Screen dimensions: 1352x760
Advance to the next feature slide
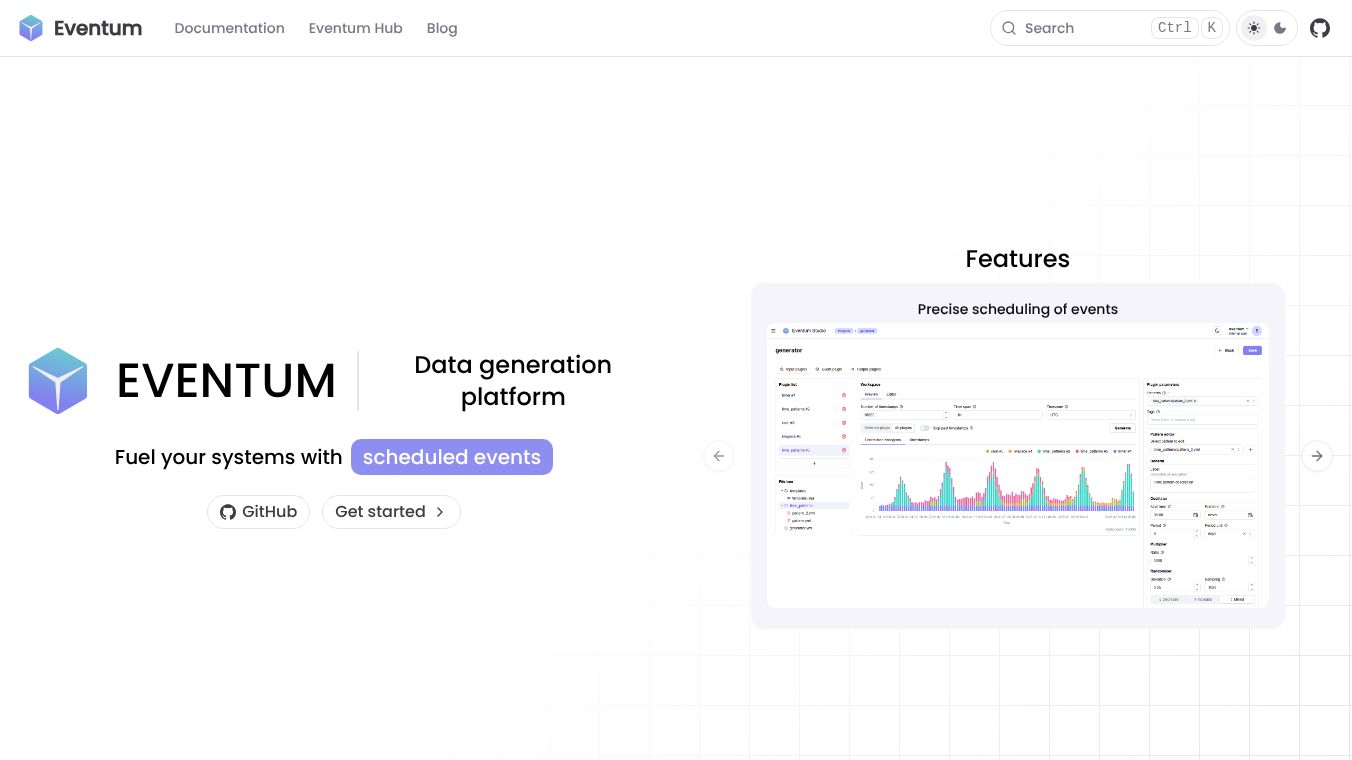pyautogui.click(x=1317, y=456)
